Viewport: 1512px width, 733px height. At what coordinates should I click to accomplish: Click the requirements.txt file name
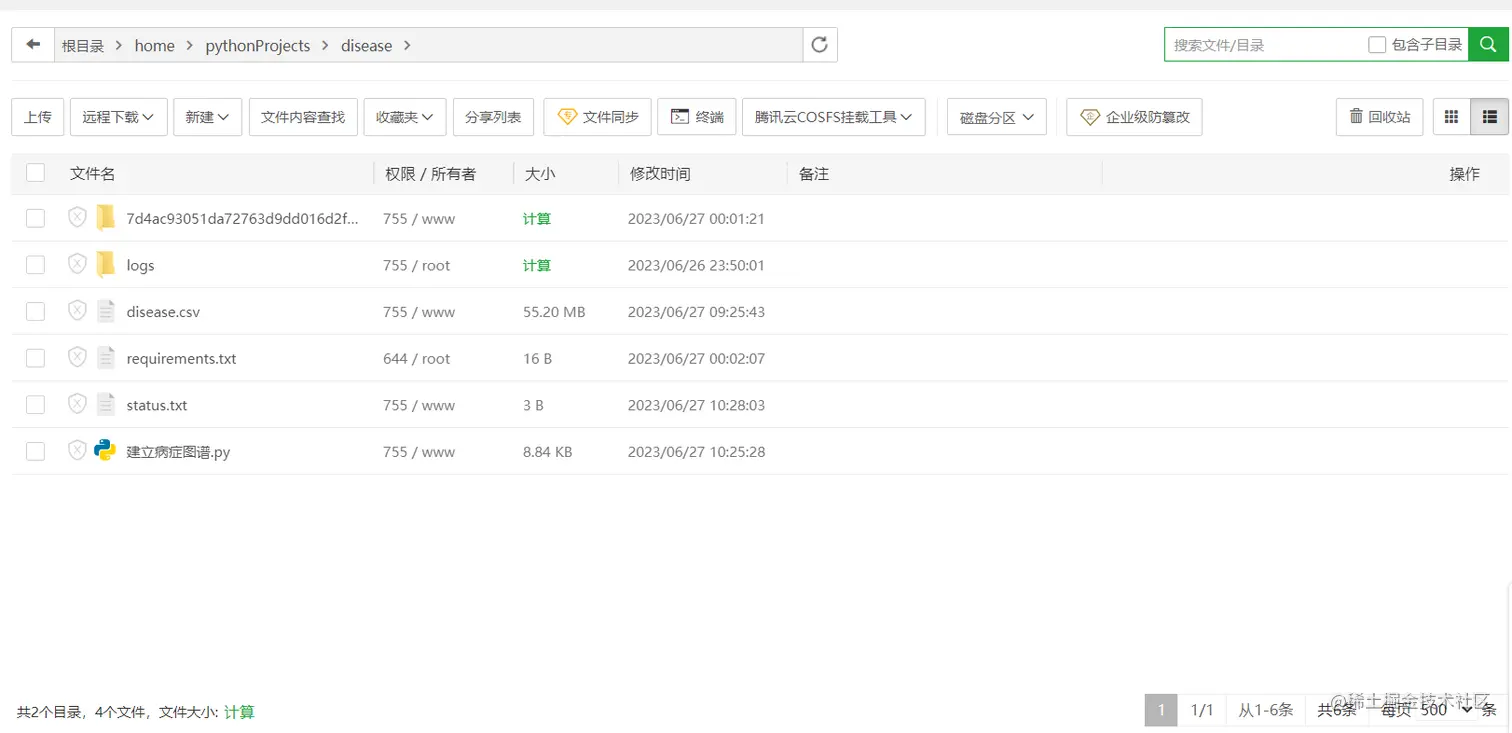(182, 358)
